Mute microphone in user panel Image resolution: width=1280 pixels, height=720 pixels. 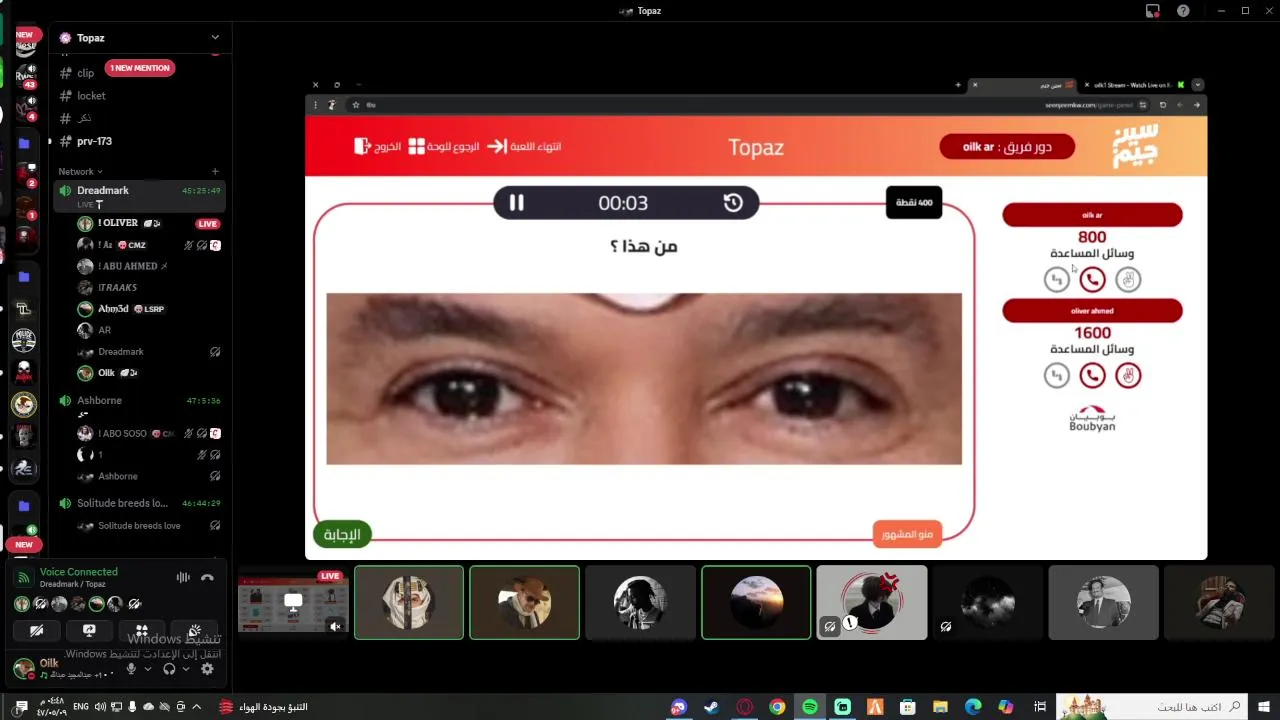coord(131,669)
